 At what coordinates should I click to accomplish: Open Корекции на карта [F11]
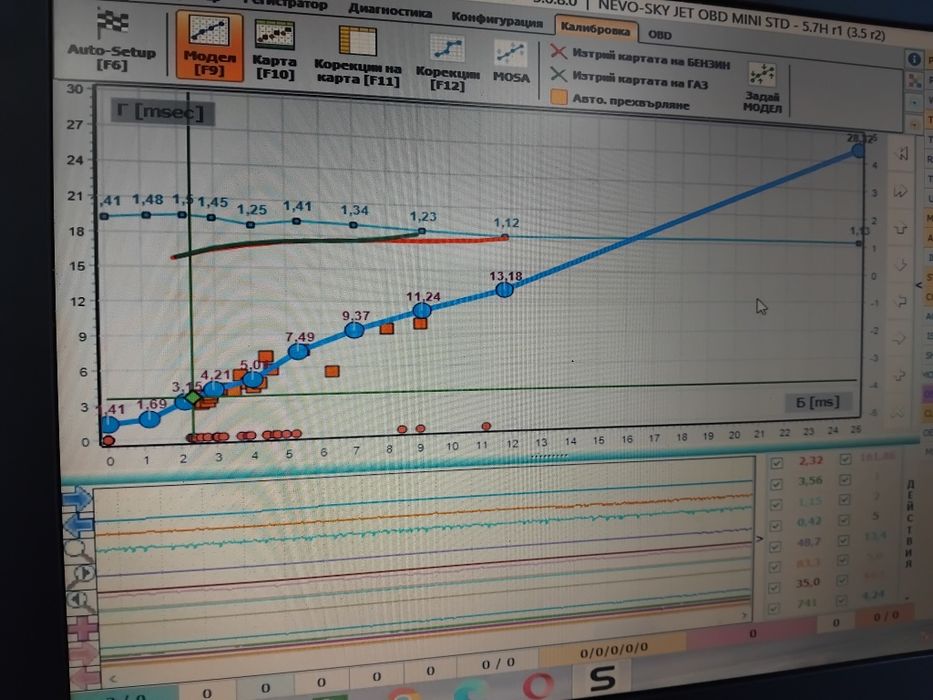(x=358, y=57)
